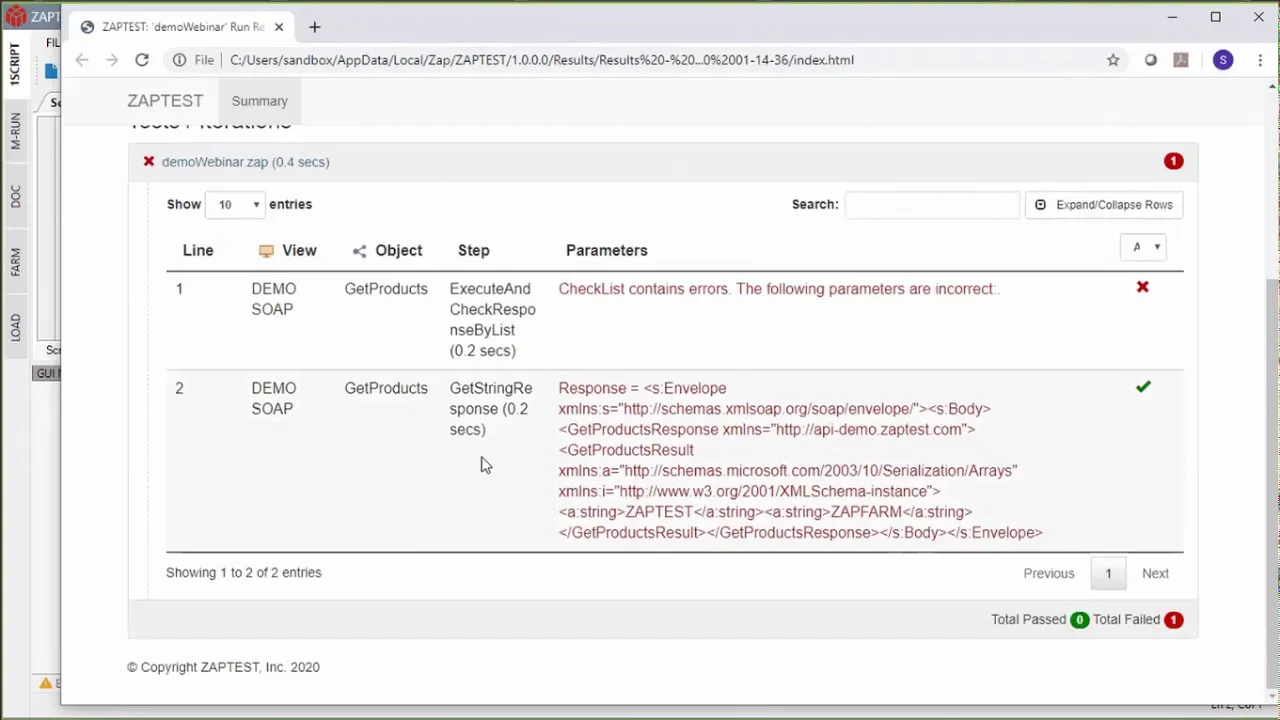Open the DOC side tab in ZAPTEST

coord(15,196)
